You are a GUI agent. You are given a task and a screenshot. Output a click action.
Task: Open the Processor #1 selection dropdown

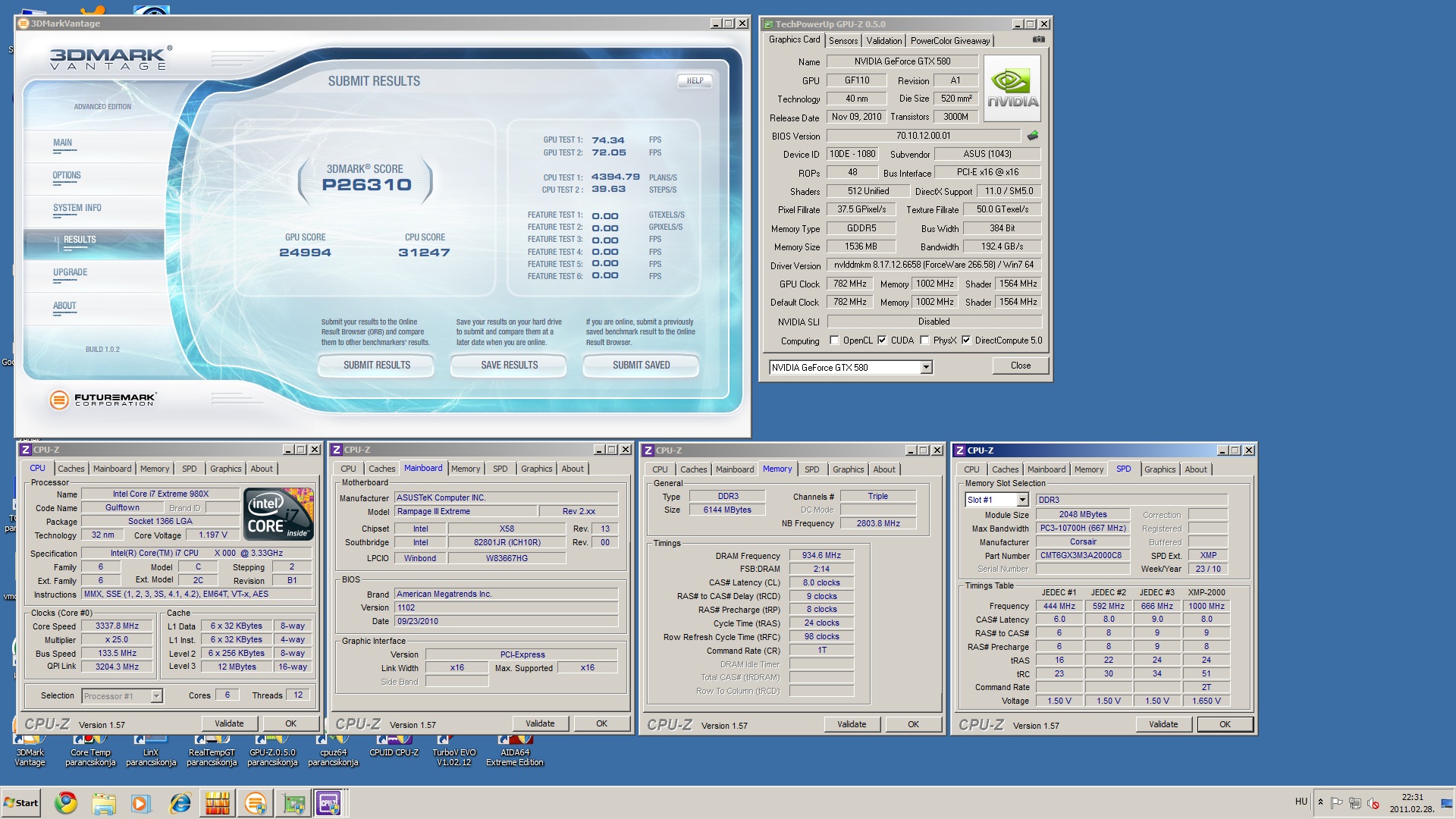(156, 696)
